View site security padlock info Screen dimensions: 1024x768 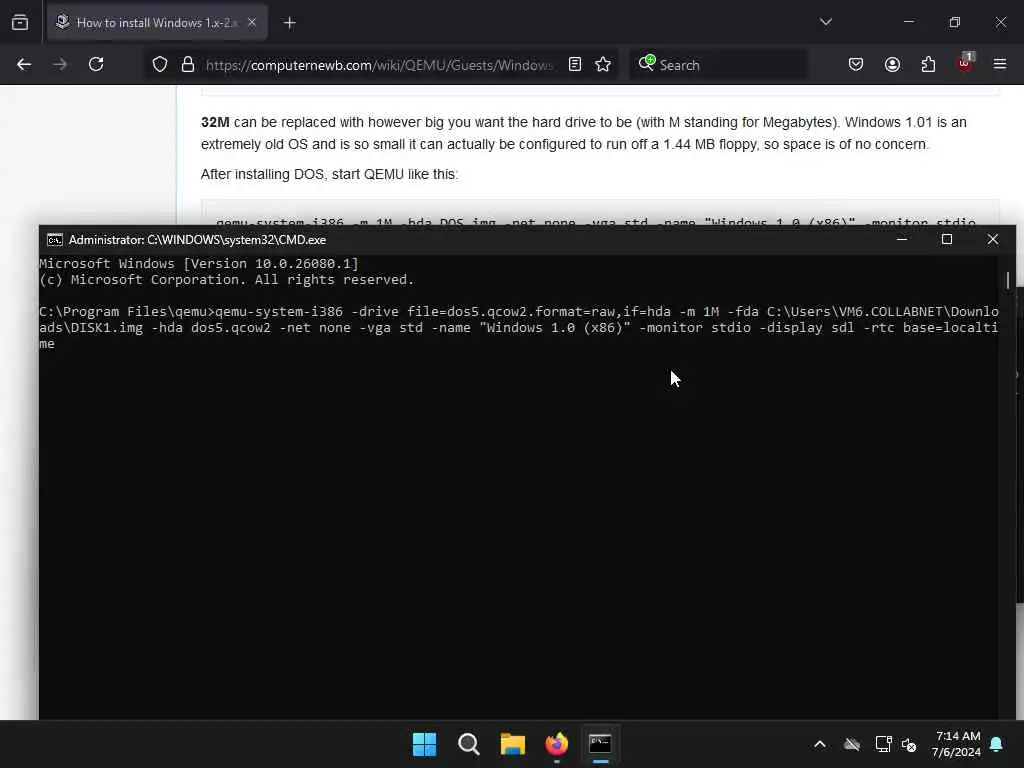click(188, 65)
